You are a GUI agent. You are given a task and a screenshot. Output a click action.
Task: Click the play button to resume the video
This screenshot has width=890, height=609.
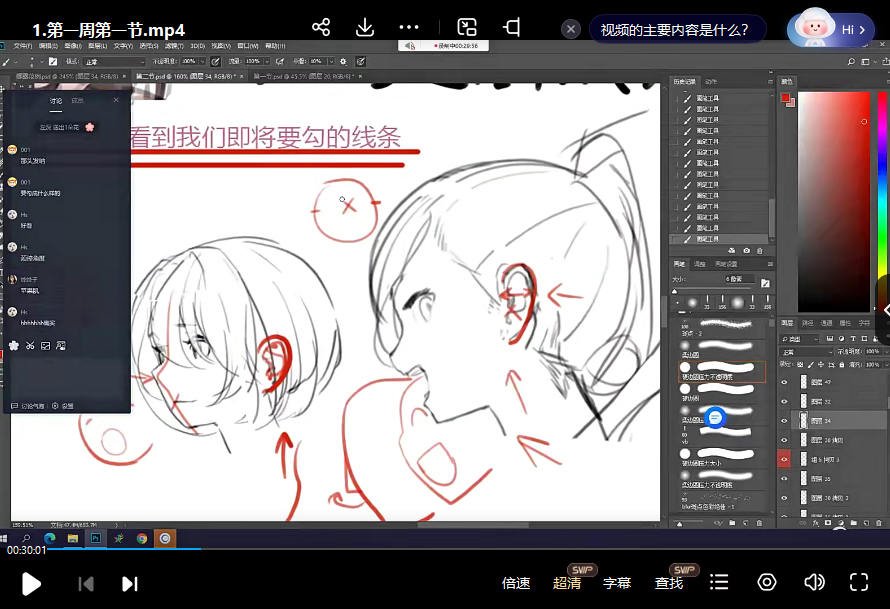(30, 582)
